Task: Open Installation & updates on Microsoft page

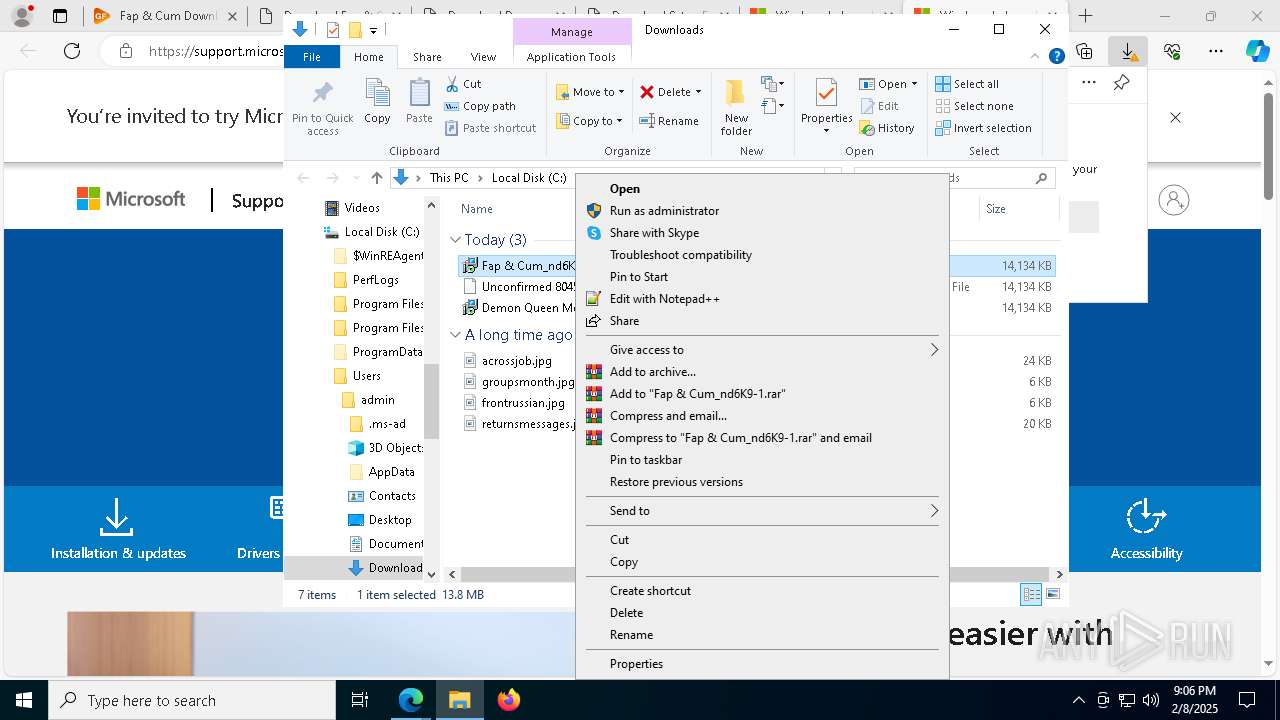Action: (x=118, y=530)
